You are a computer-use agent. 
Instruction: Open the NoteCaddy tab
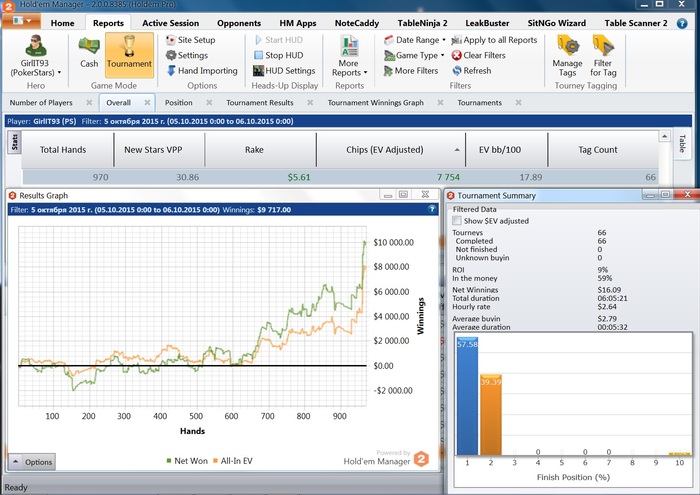357,23
